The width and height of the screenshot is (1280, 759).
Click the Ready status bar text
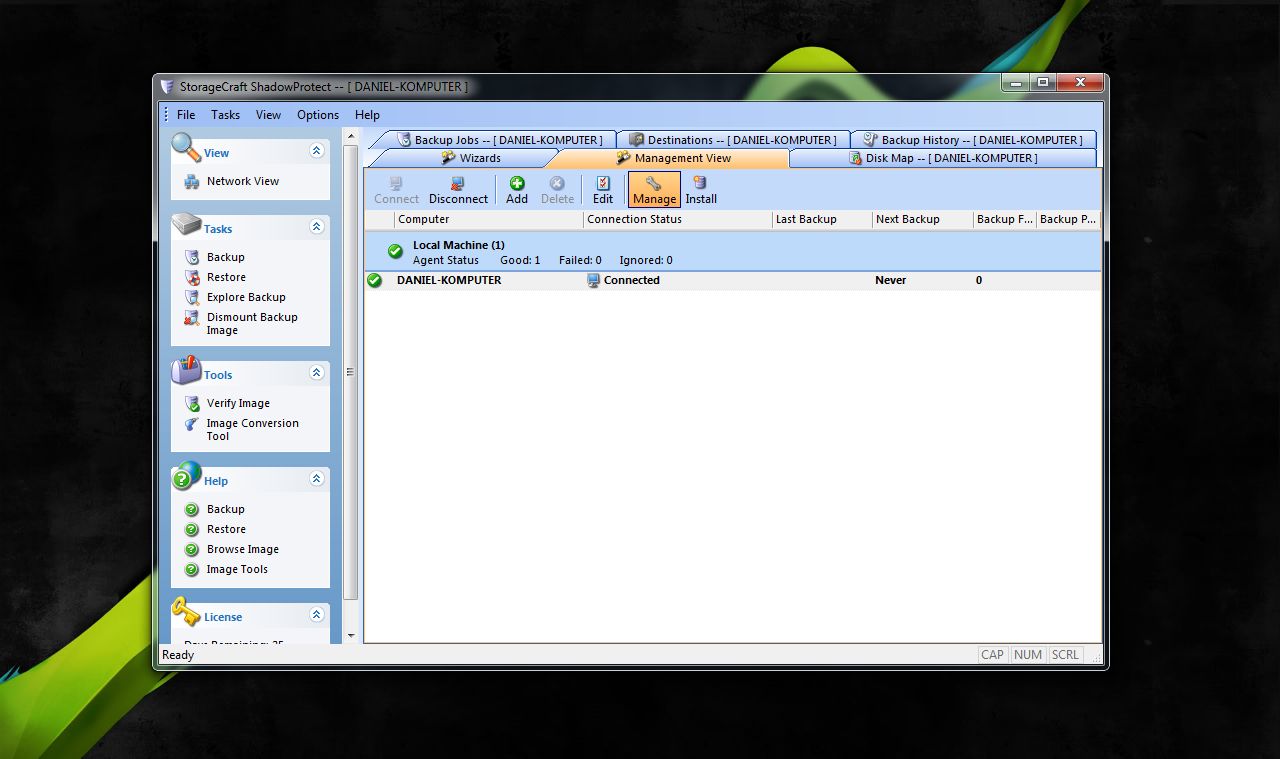pyautogui.click(x=178, y=655)
